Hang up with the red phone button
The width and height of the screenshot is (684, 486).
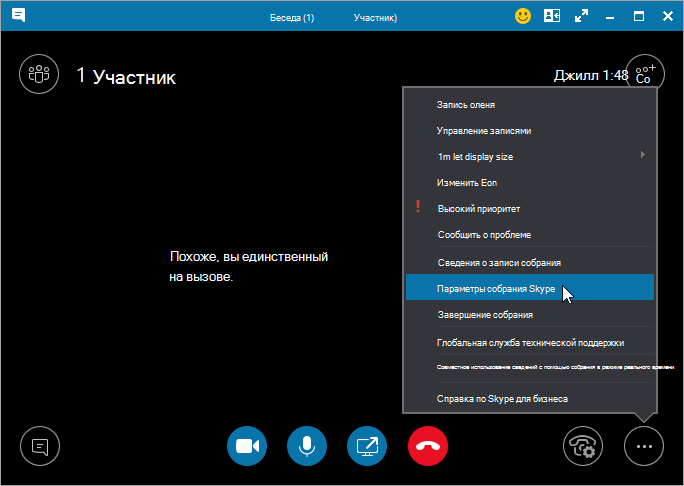pos(428,446)
